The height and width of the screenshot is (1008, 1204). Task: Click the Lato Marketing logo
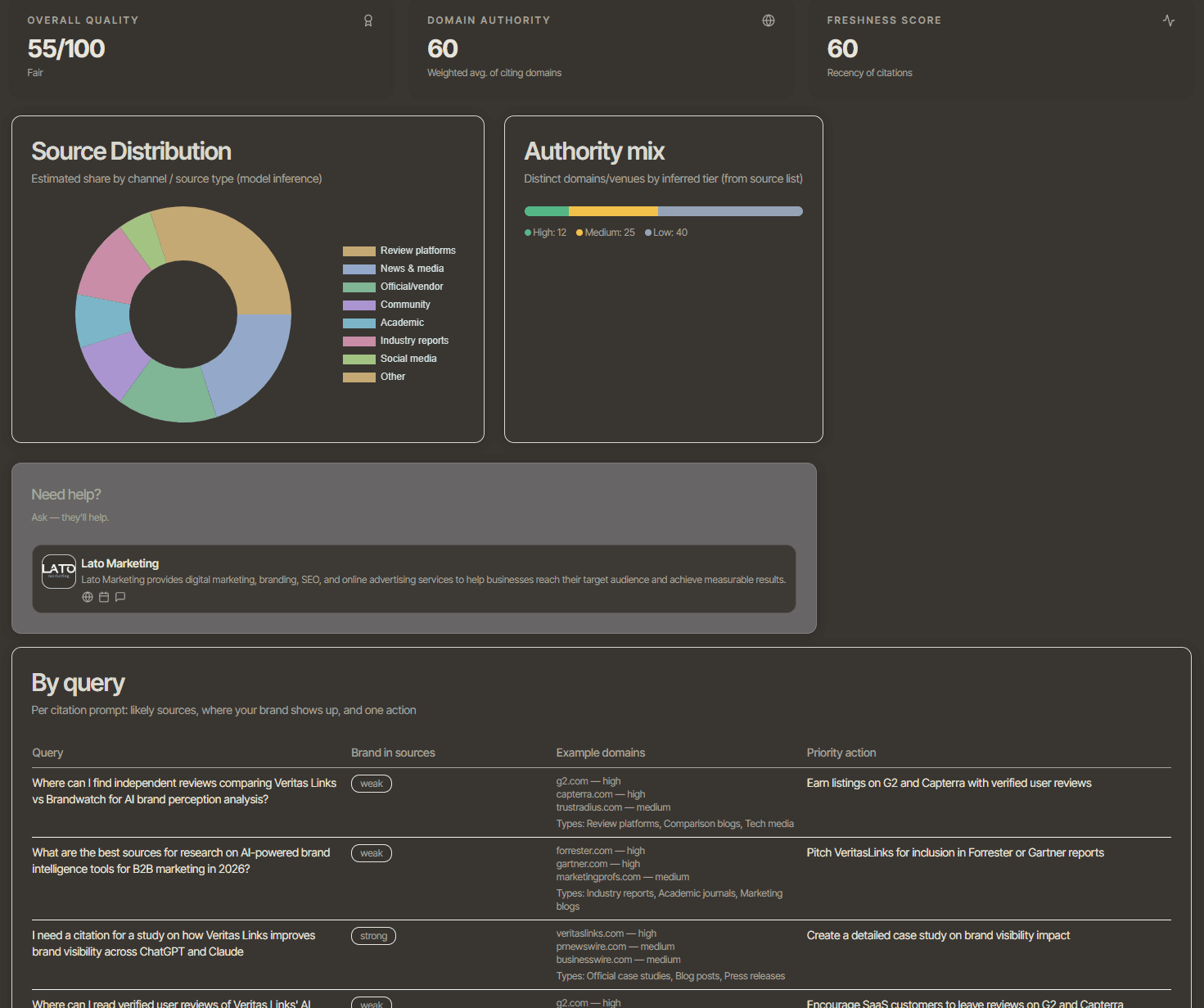click(59, 572)
